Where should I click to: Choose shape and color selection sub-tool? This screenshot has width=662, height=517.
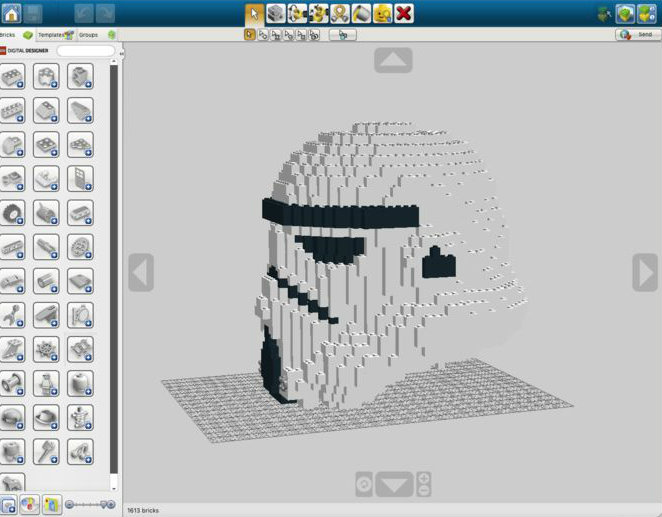click(x=314, y=35)
